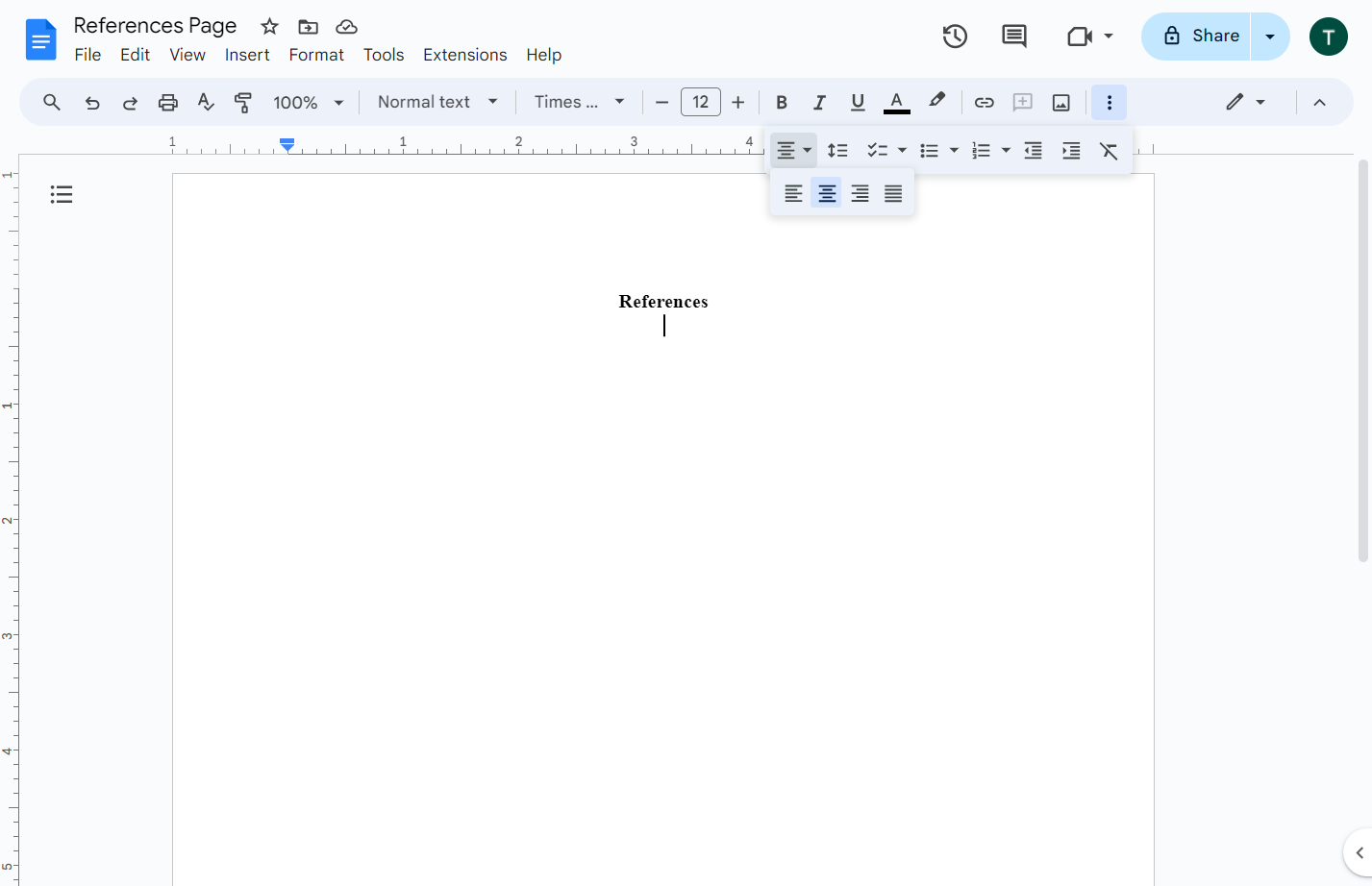Increase the paragraph indent
Image resolution: width=1372 pixels, height=886 pixels.
point(1071,151)
